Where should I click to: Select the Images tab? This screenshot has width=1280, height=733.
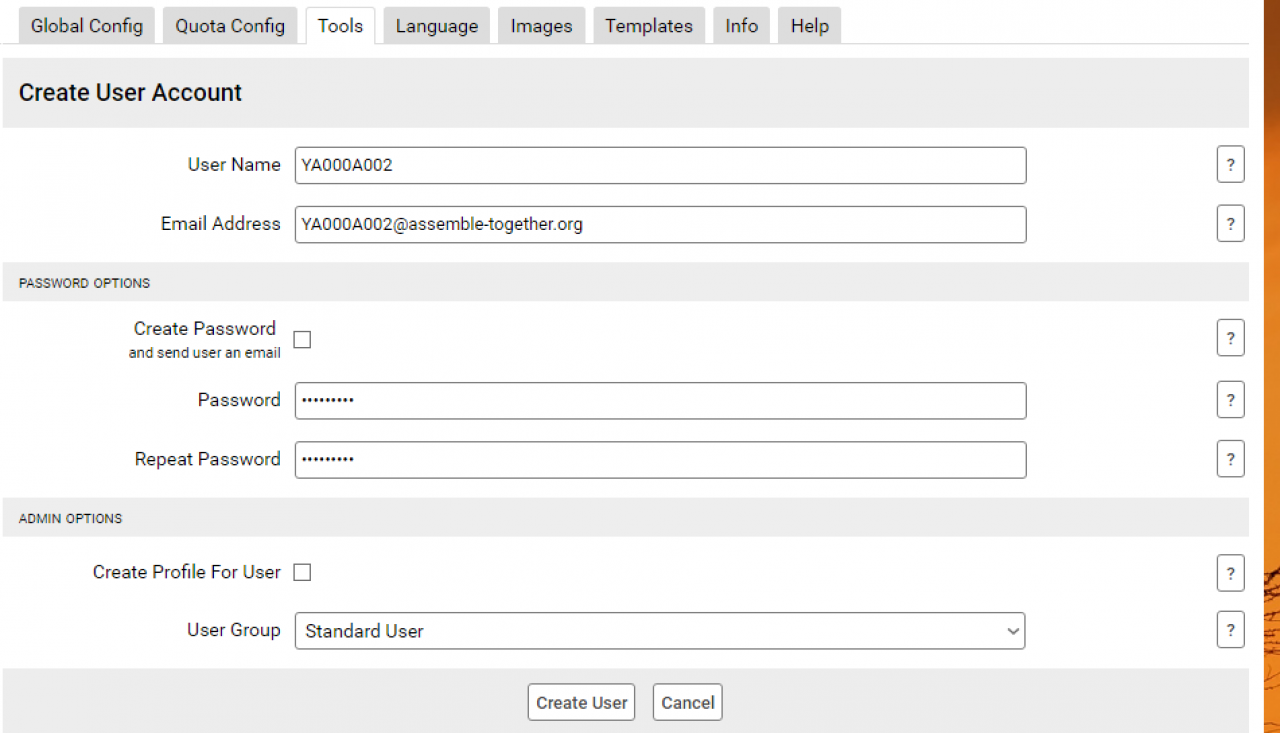click(541, 26)
